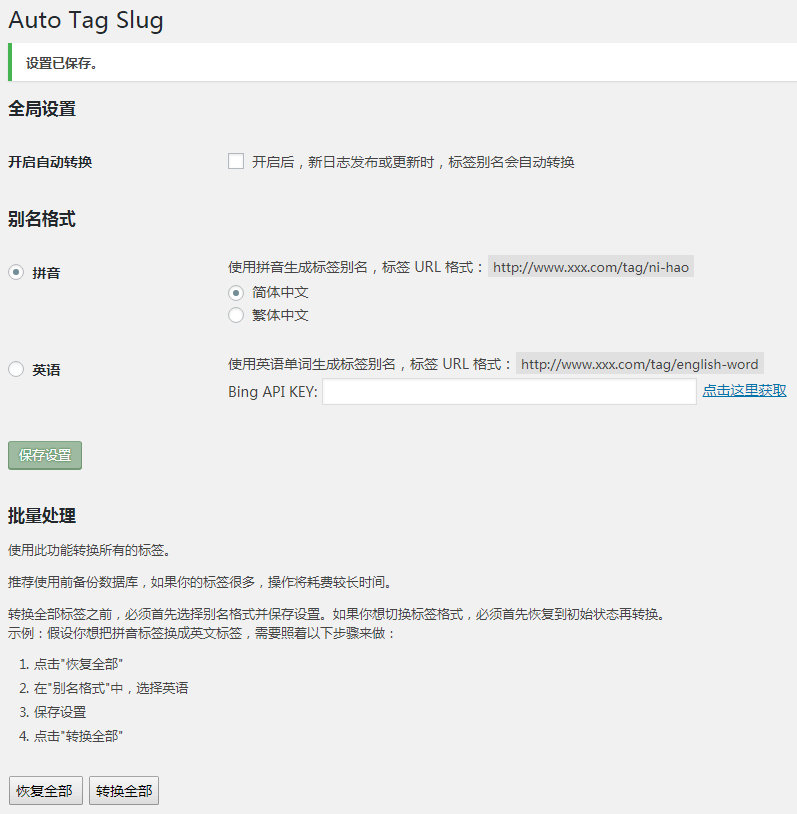
Task: Click the example URL ending in english-word
Action: click(639, 364)
